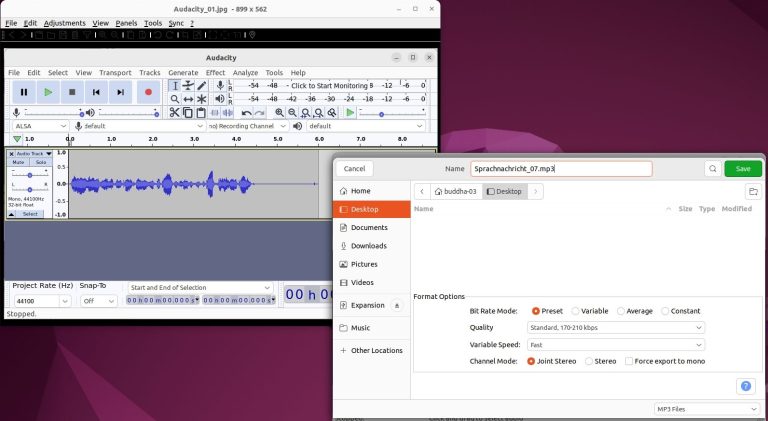Image resolution: width=768 pixels, height=421 pixels.
Task: Select the Multi-Tool asterisk icon
Action: [201, 99]
